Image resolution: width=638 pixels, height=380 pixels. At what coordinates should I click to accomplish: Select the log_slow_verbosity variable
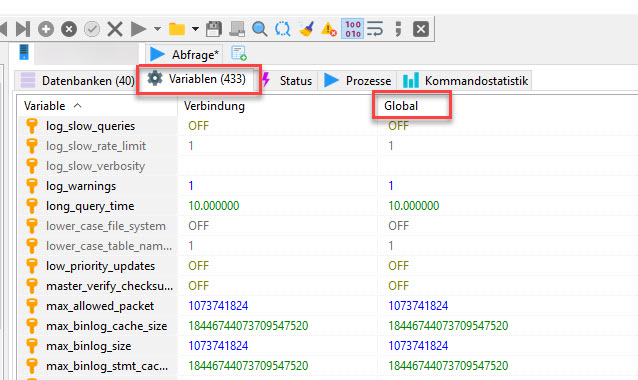pyautogui.click(x=96, y=166)
